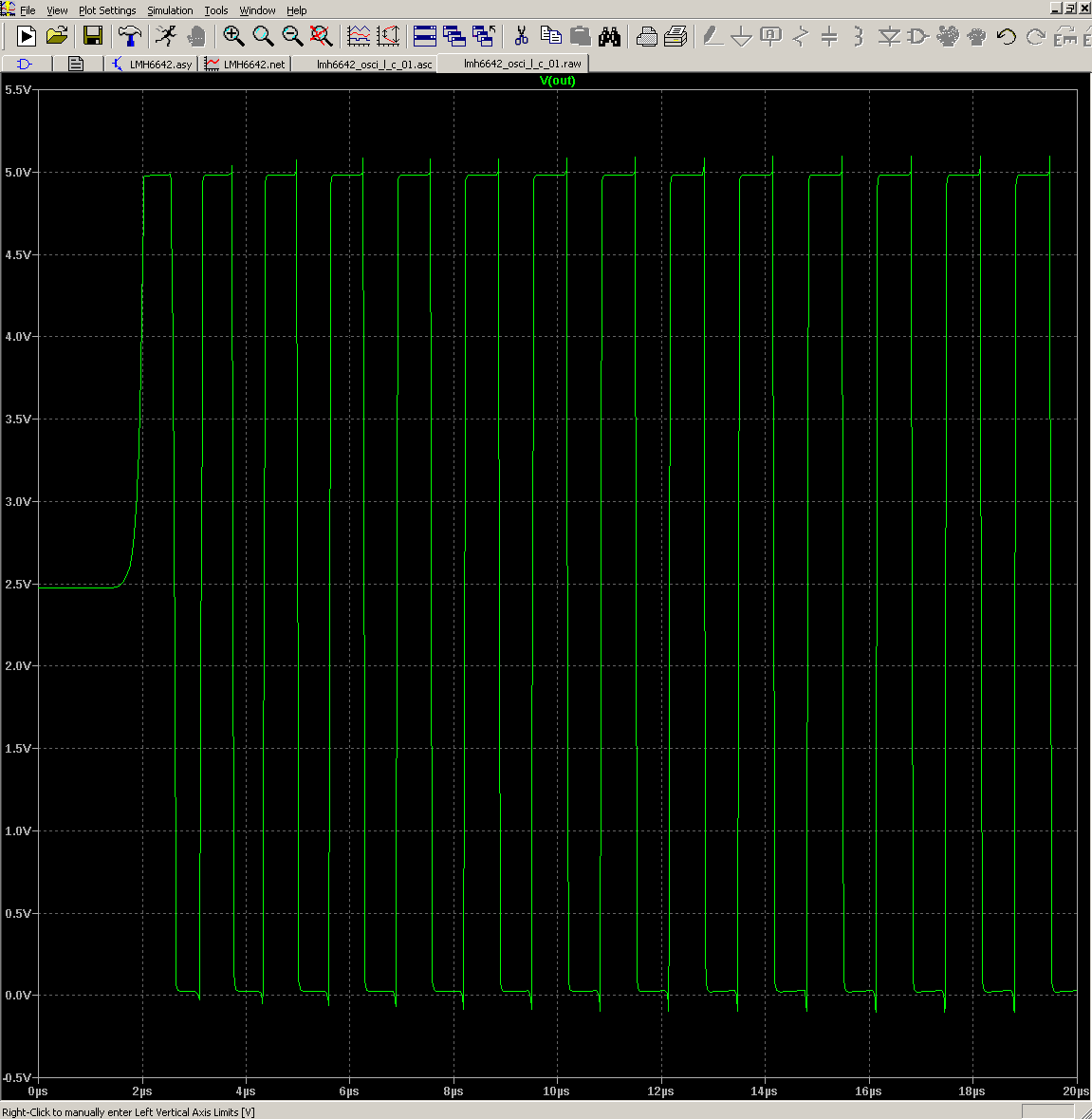Place a Ground symbol icon
The height and width of the screenshot is (1119, 1092).
(742, 36)
